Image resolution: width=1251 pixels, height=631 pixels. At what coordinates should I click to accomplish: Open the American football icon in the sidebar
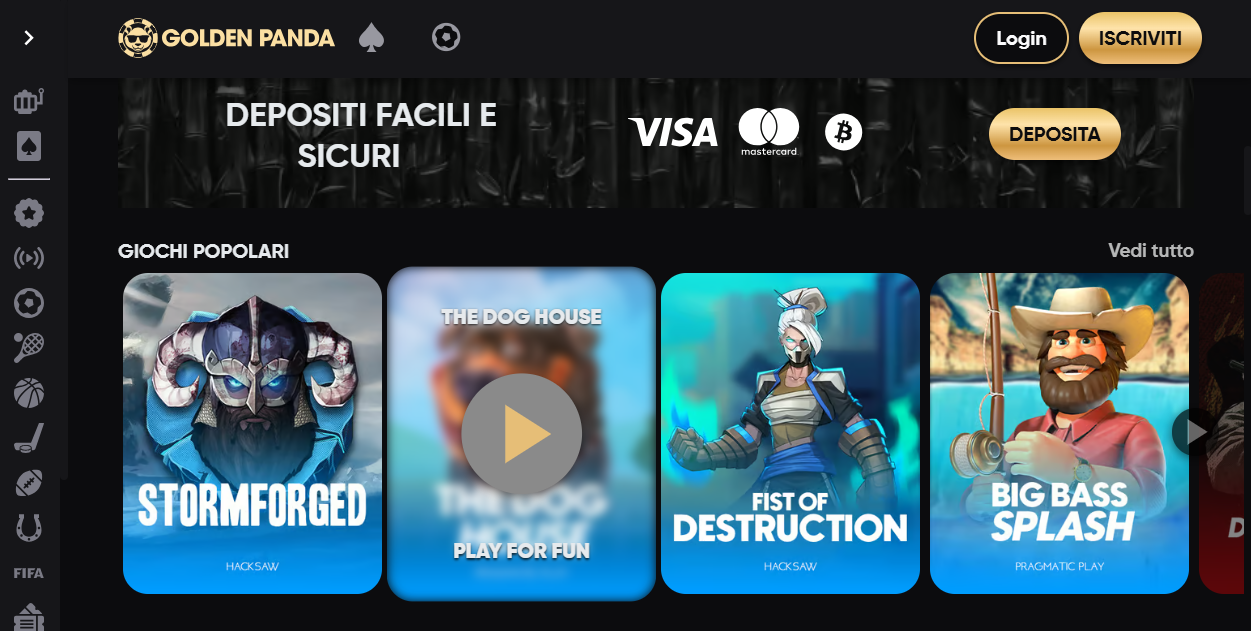pyautogui.click(x=29, y=483)
